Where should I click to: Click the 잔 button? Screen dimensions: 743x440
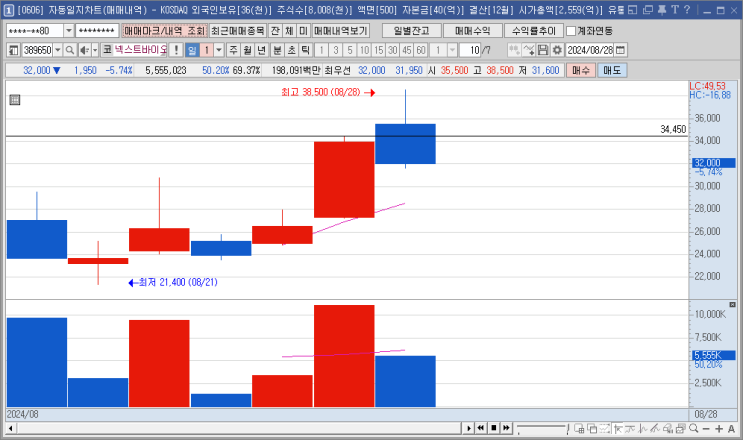(275, 31)
